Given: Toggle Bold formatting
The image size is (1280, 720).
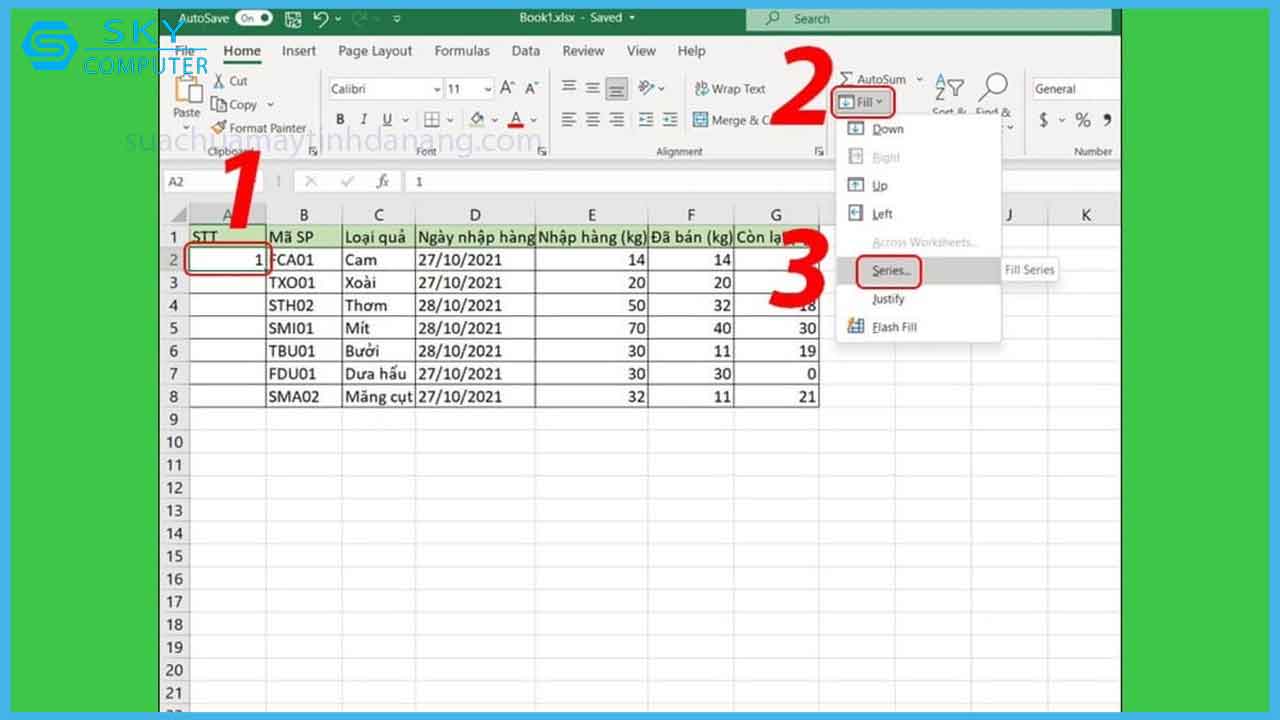Looking at the screenshot, I should tap(339, 120).
